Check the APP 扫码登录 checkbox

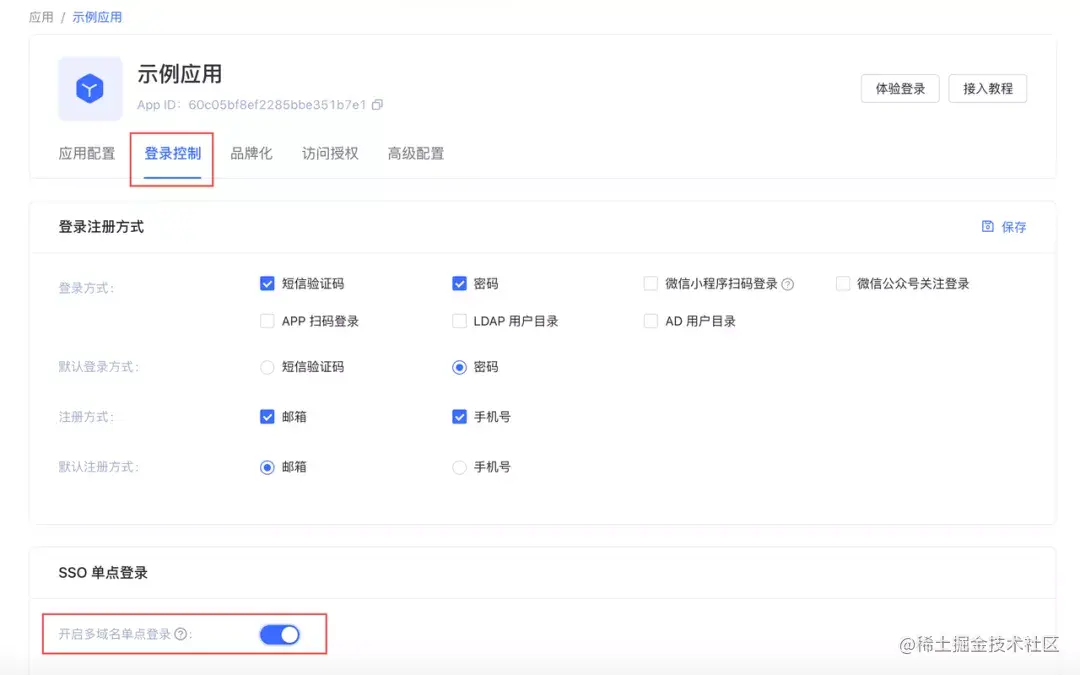pos(267,321)
